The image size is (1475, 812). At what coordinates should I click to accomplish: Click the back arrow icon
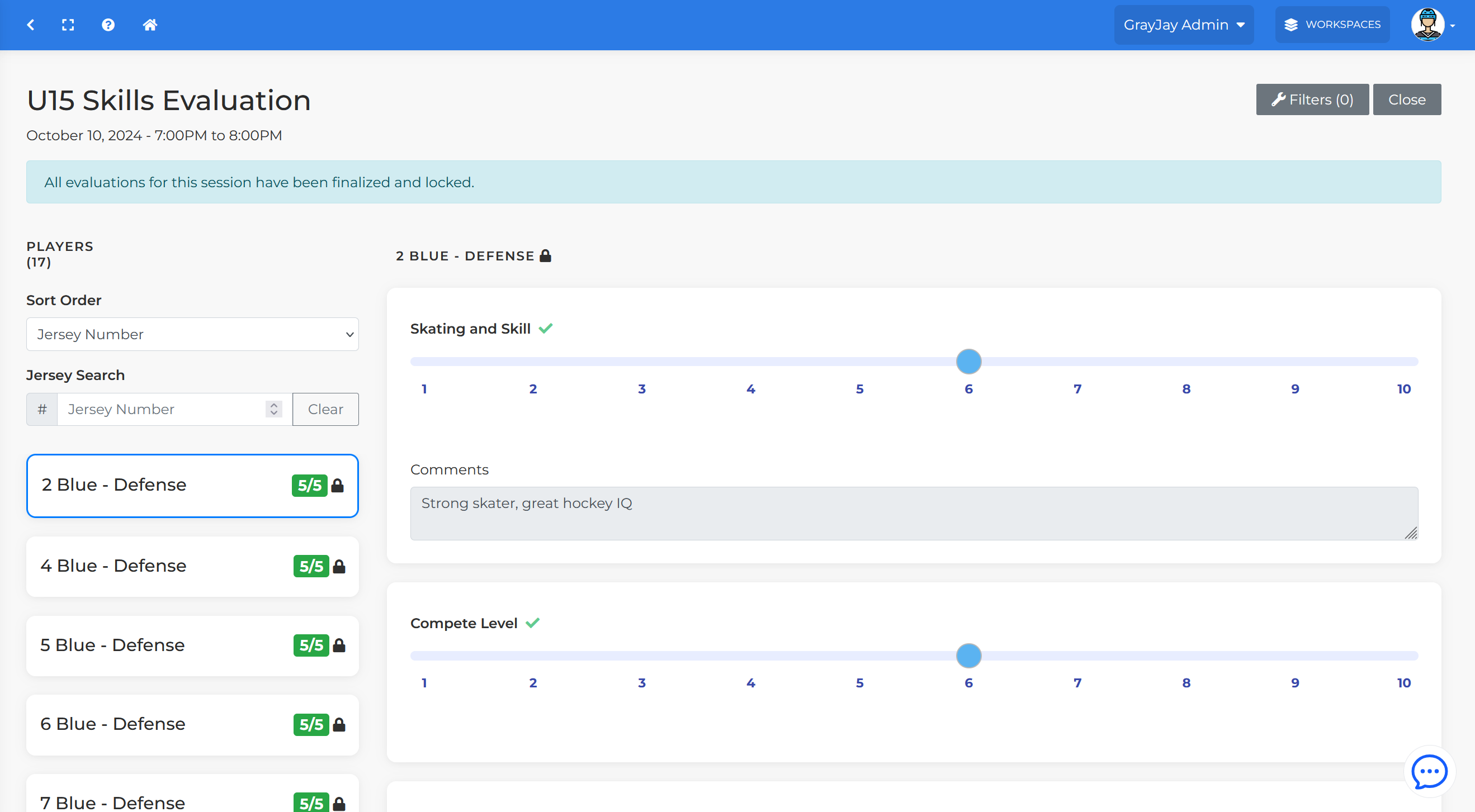click(x=31, y=25)
